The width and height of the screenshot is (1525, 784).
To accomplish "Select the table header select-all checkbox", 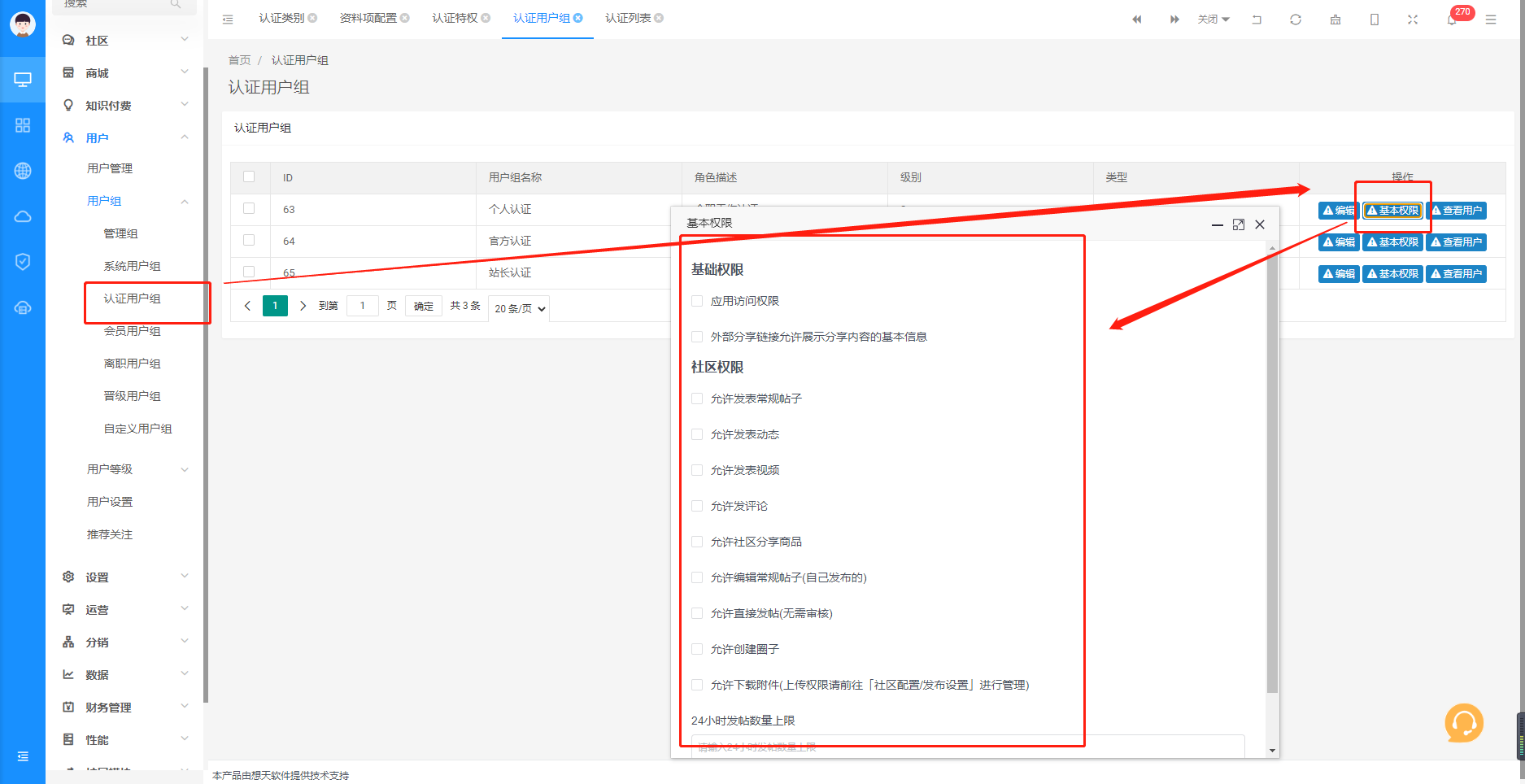I will point(249,176).
